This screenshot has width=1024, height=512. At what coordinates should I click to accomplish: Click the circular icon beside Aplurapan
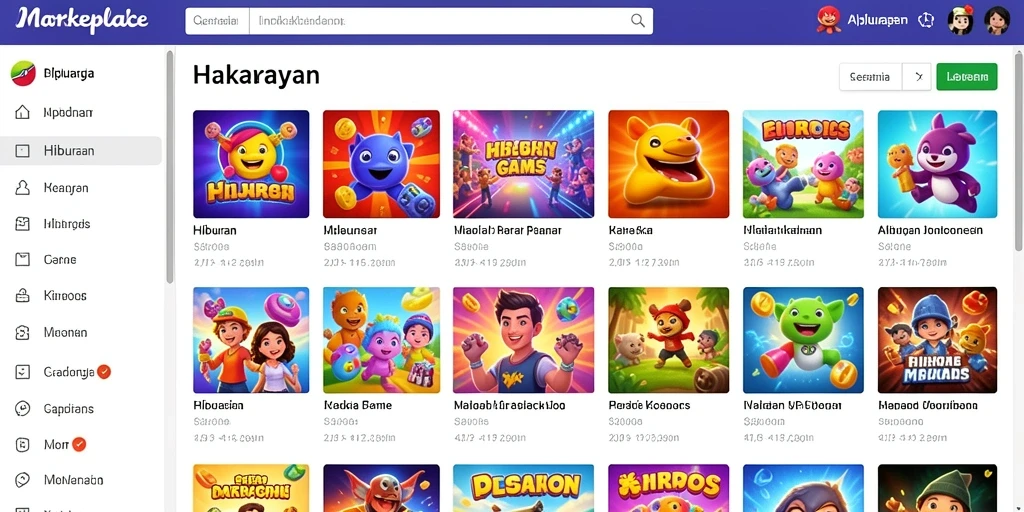[x=926, y=20]
